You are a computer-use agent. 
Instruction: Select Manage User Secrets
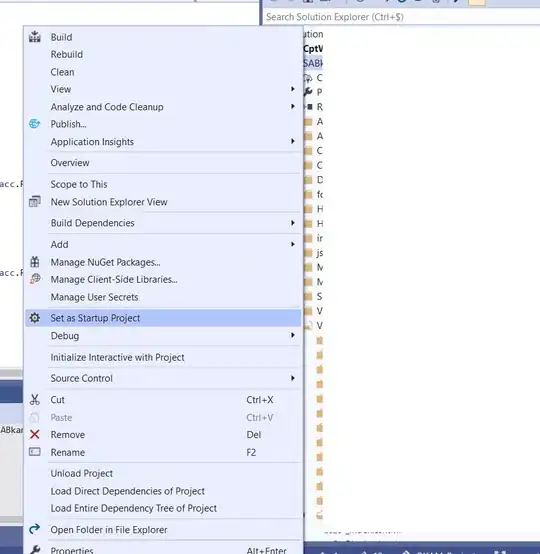(x=163, y=297)
